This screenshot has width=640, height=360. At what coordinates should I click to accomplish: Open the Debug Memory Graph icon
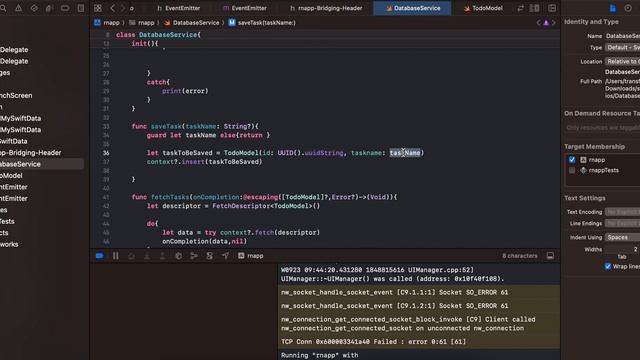click(194, 256)
